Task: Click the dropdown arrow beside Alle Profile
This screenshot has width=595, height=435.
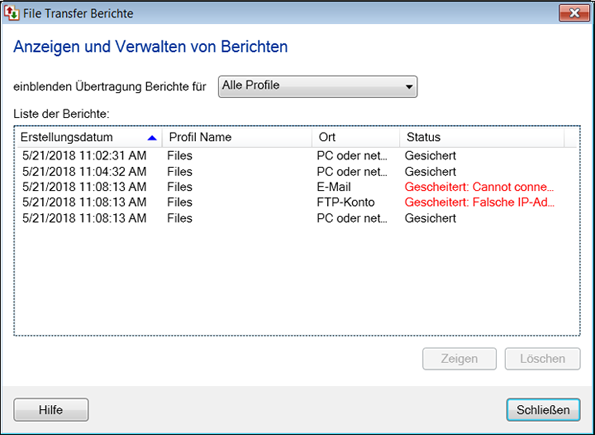Action: click(x=409, y=87)
